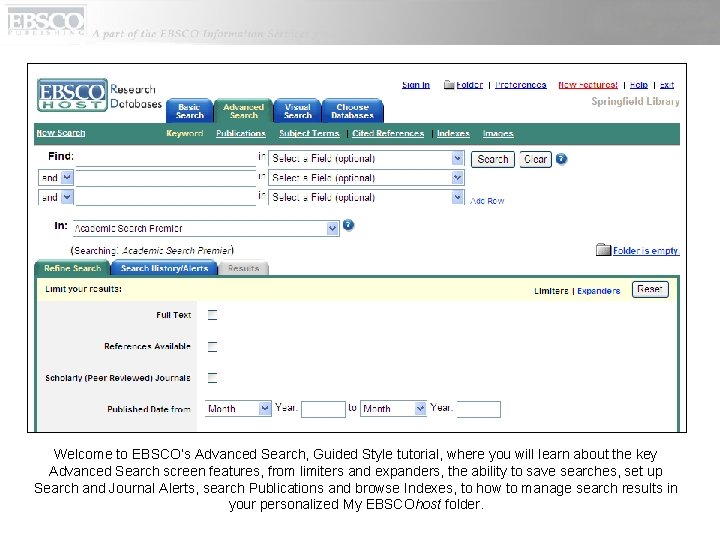Open second Select a Field dropdown
720x540 pixels.
(366, 178)
